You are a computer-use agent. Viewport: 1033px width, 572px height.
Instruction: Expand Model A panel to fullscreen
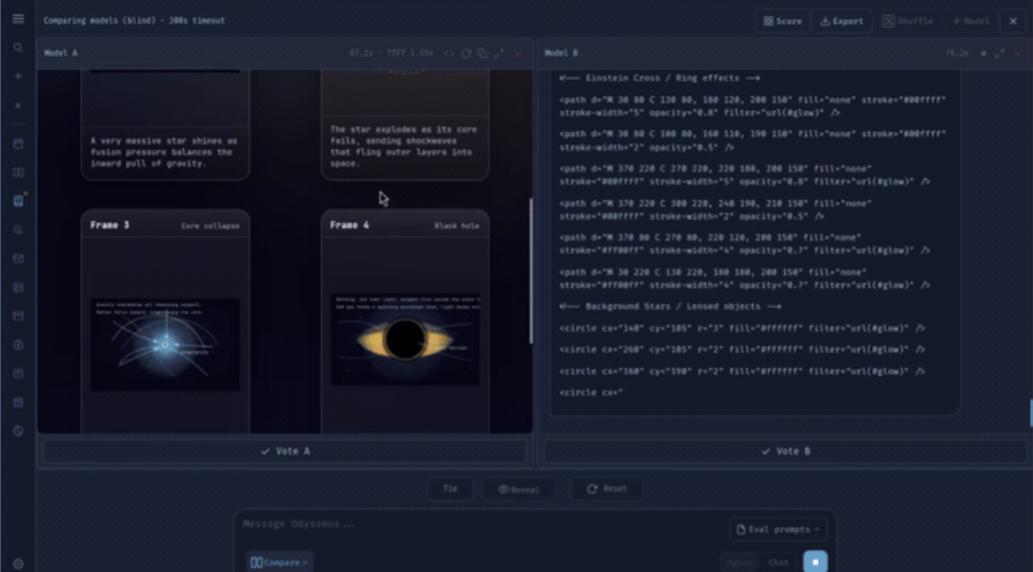click(x=499, y=53)
